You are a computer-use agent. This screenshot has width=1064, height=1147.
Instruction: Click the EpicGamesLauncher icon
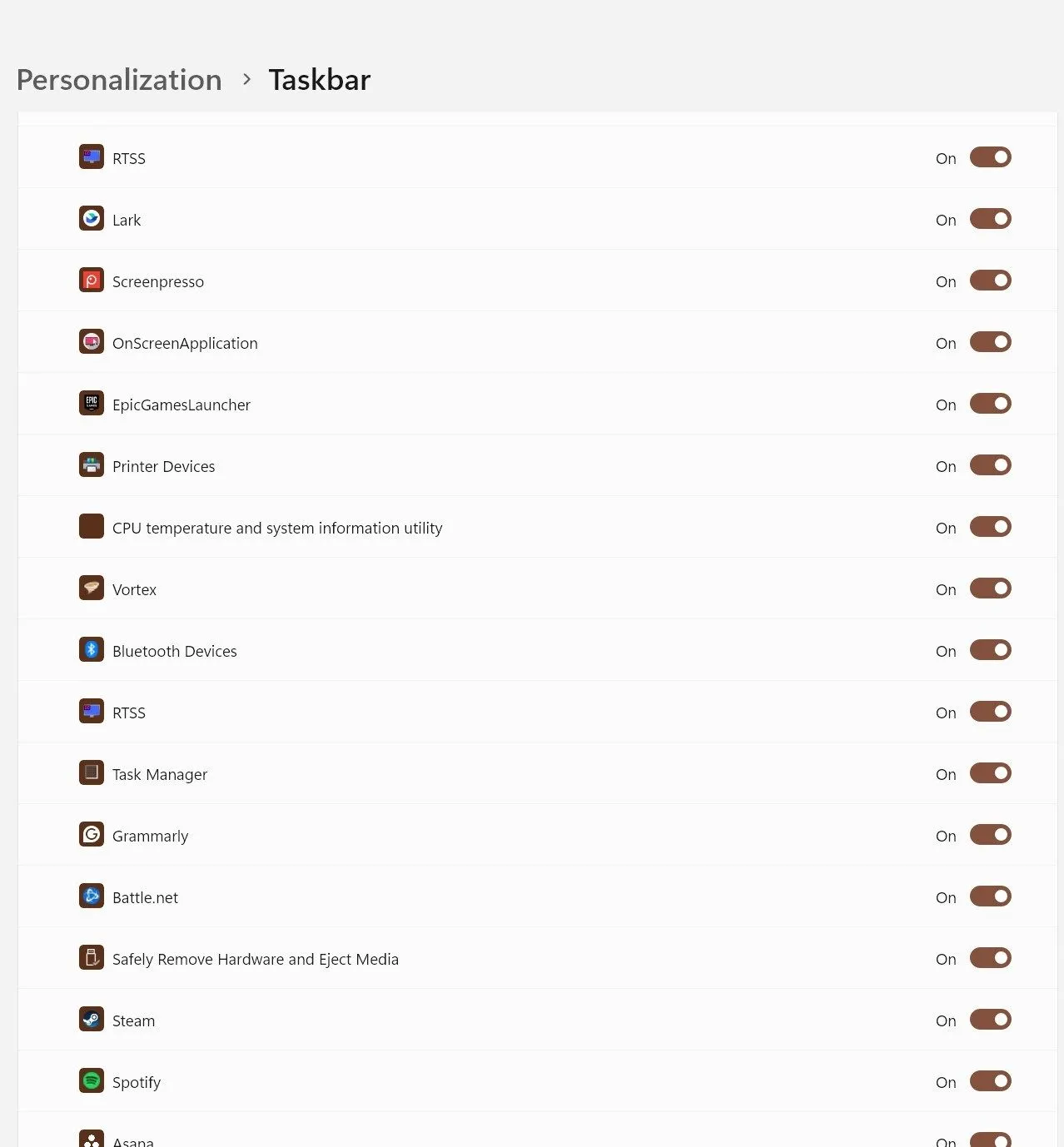[x=92, y=403]
